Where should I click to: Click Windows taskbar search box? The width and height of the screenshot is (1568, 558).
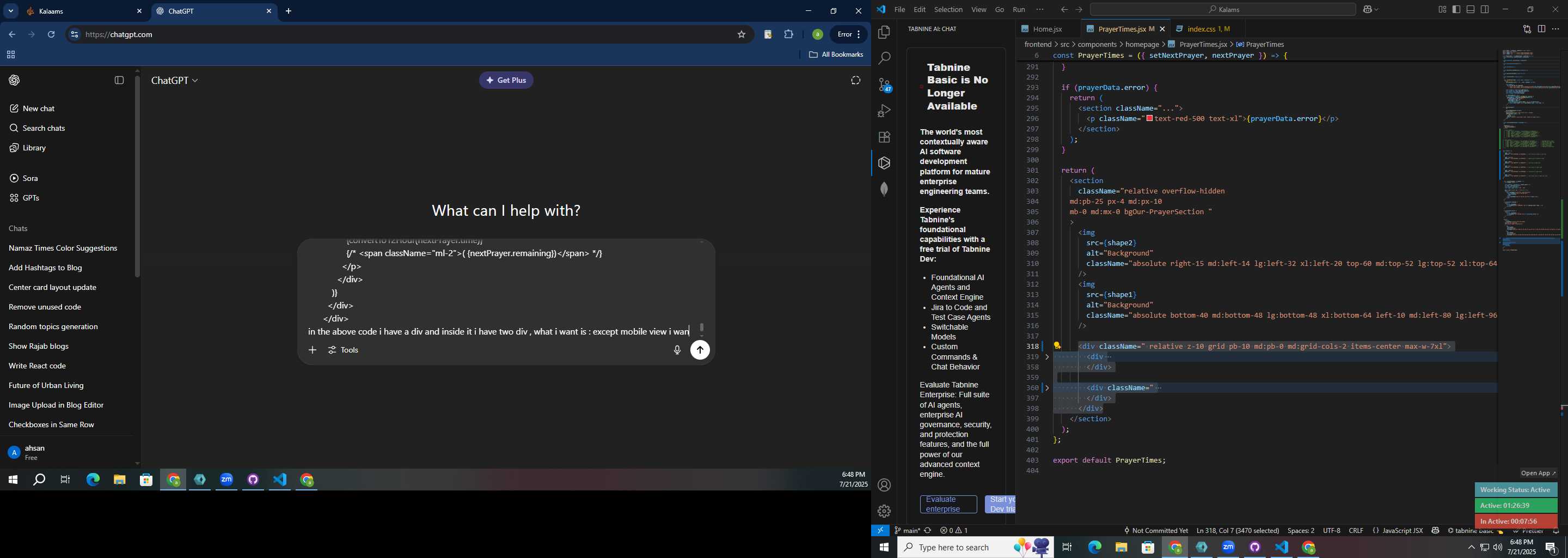click(975, 548)
